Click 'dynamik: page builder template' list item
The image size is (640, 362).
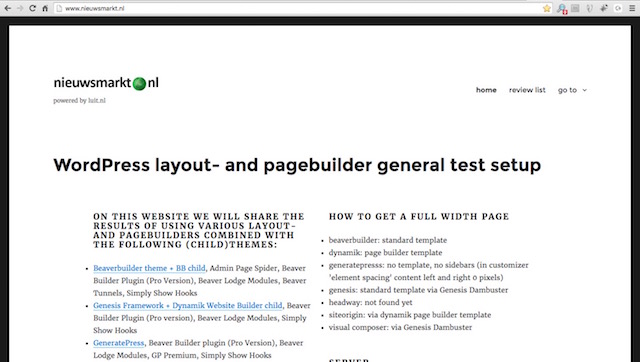click(x=385, y=253)
